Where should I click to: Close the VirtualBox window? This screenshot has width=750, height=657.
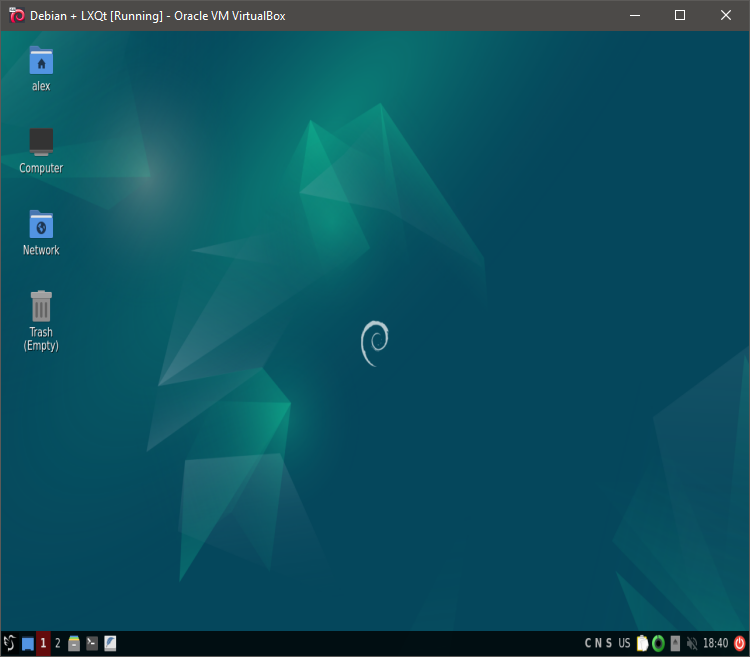click(x=726, y=15)
